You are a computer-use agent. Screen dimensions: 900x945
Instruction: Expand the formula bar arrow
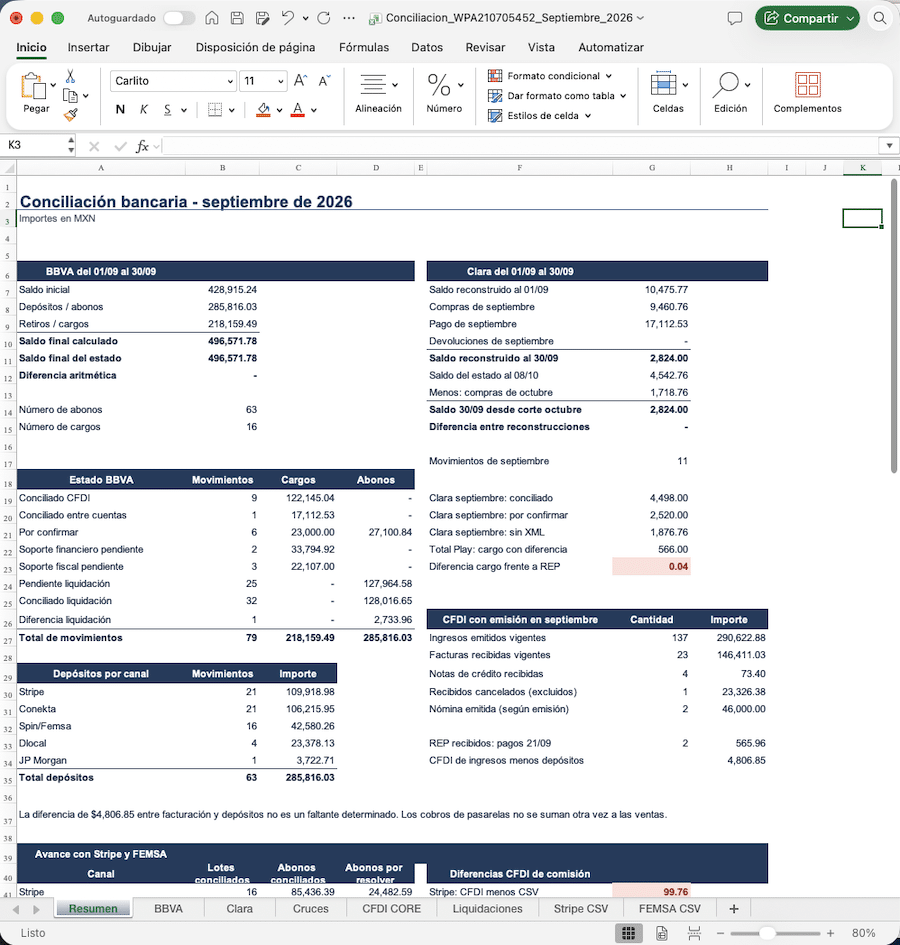click(x=889, y=146)
